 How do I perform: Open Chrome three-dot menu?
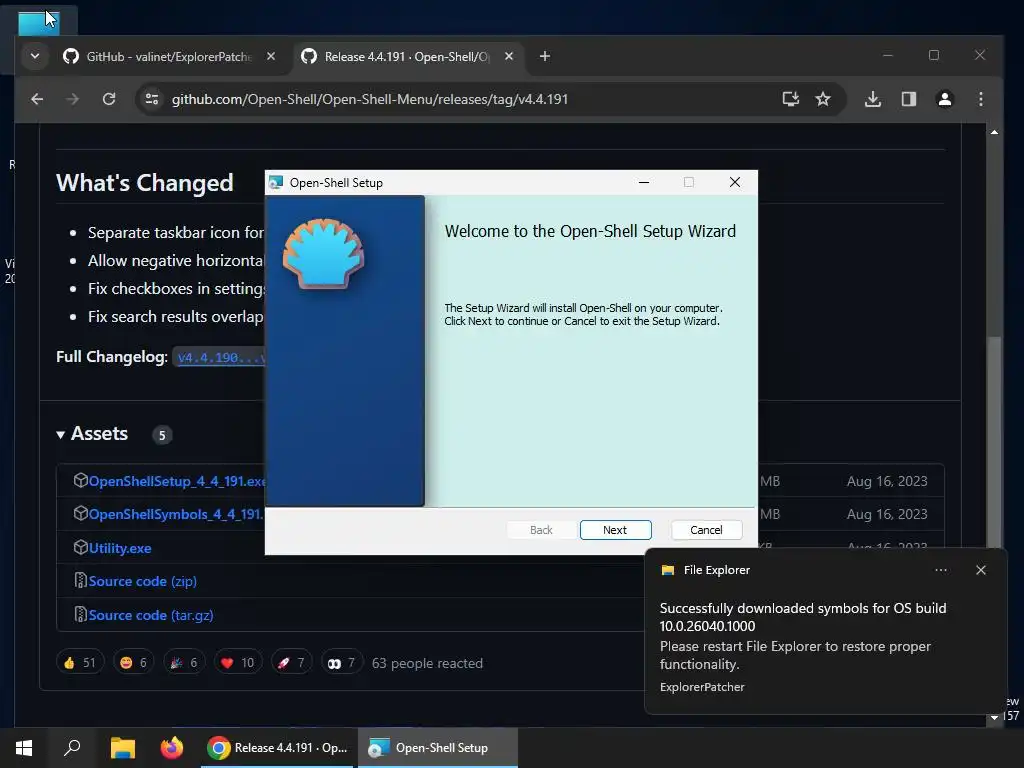point(980,99)
